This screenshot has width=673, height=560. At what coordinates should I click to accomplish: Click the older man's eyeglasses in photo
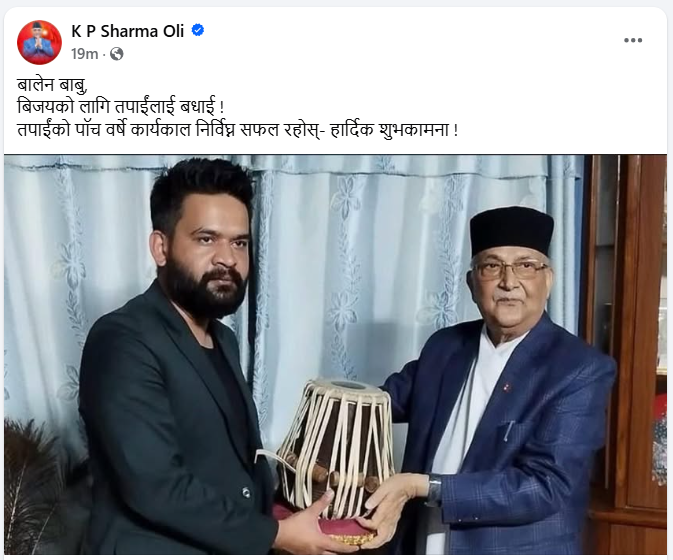pos(509,269)
